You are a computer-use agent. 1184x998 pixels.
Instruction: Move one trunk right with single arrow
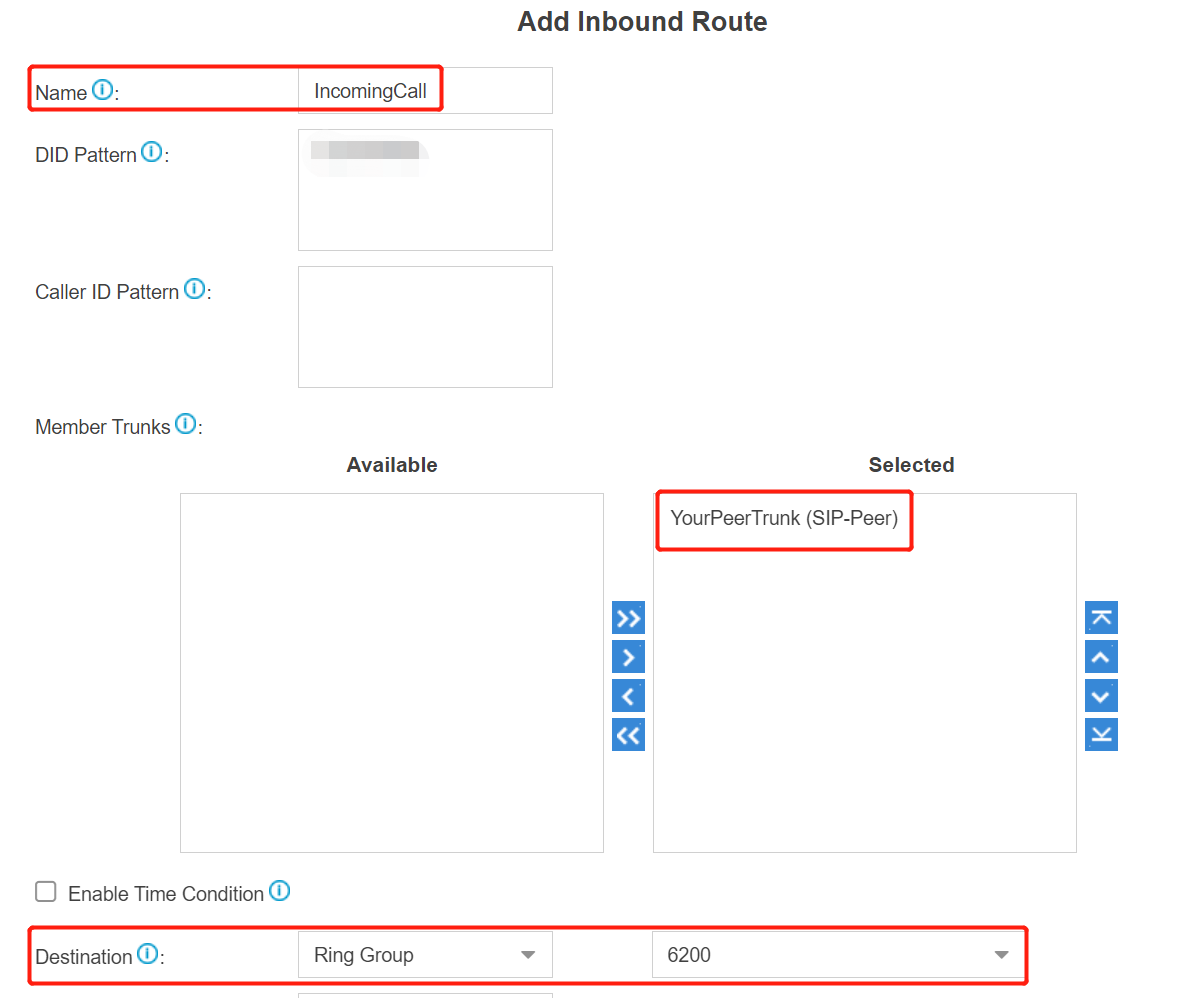[x=628, y=656]
